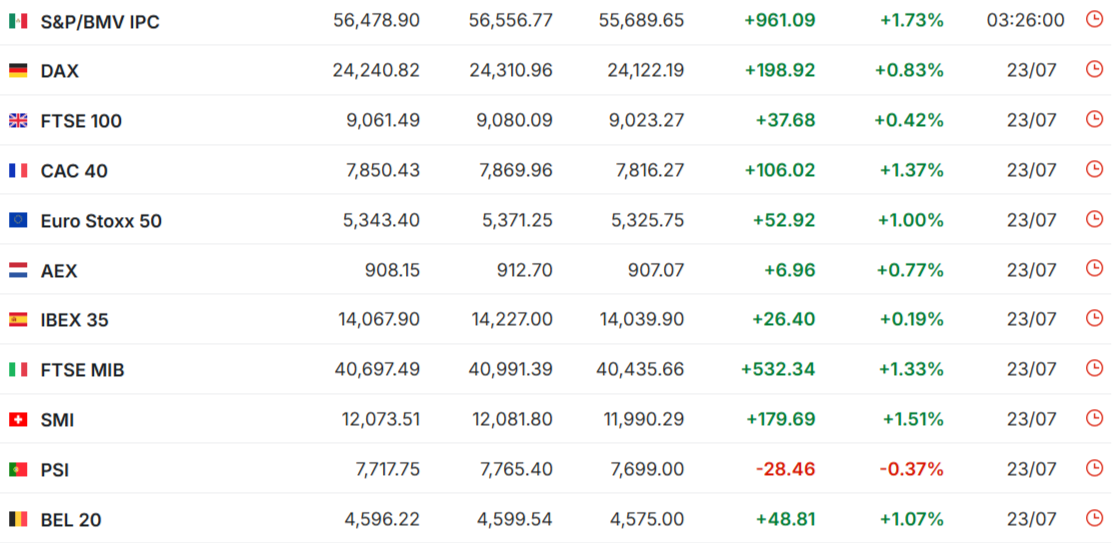The image size is (1115, 543).
Task: Click the clock icon in FTSE 100 row
Action: (x=1094, y=119)
